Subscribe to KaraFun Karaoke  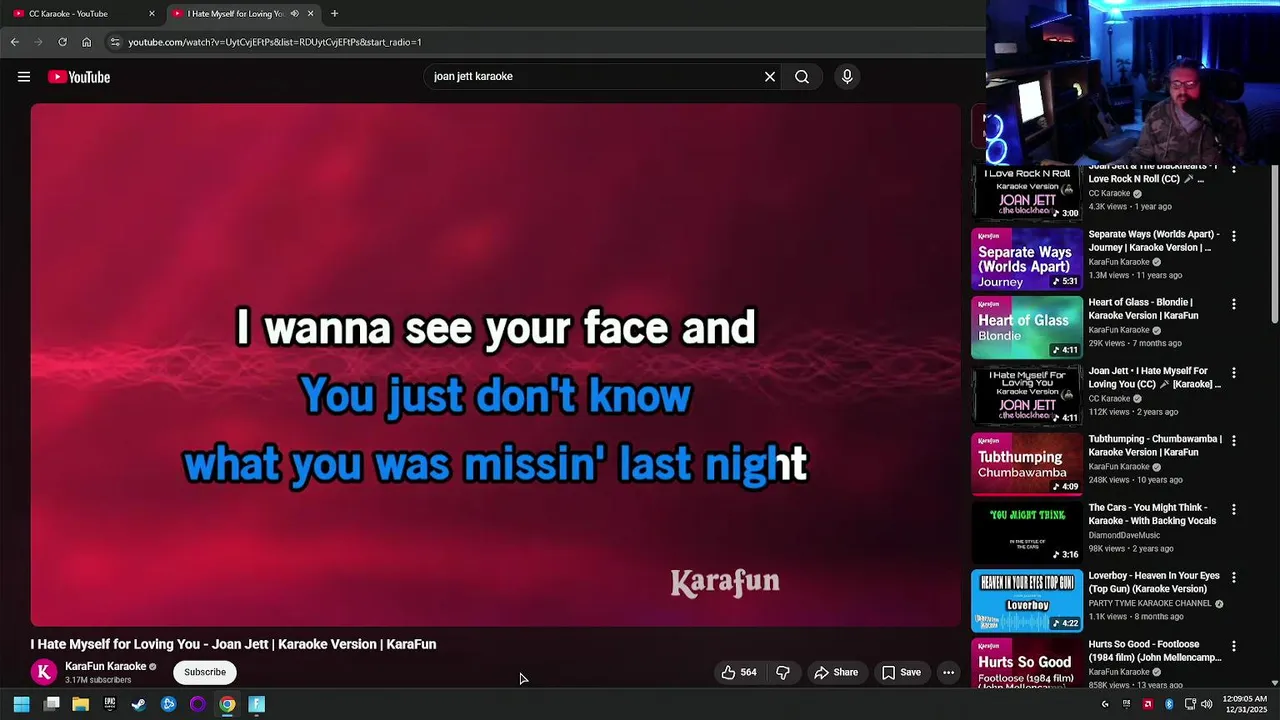205,672
